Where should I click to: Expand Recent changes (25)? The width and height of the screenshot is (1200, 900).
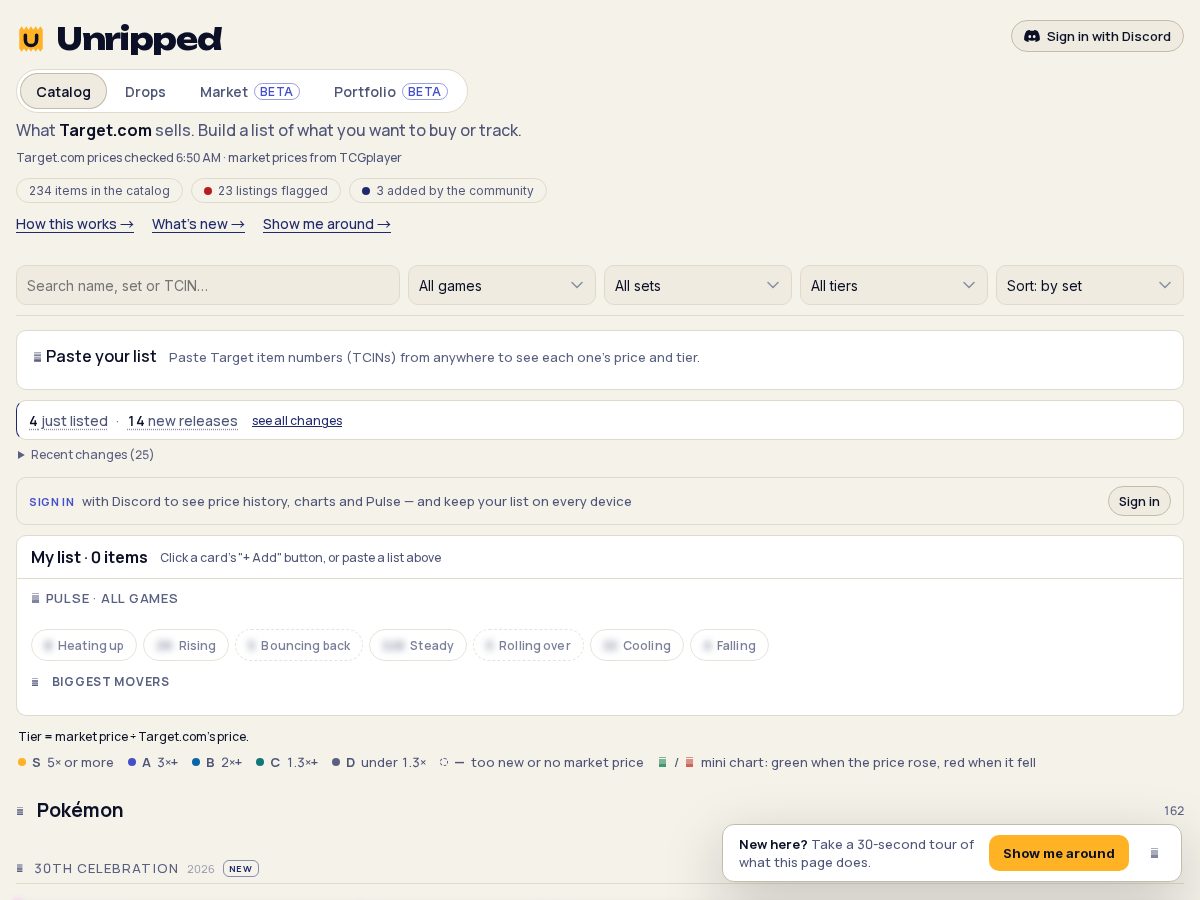point(86,454)
